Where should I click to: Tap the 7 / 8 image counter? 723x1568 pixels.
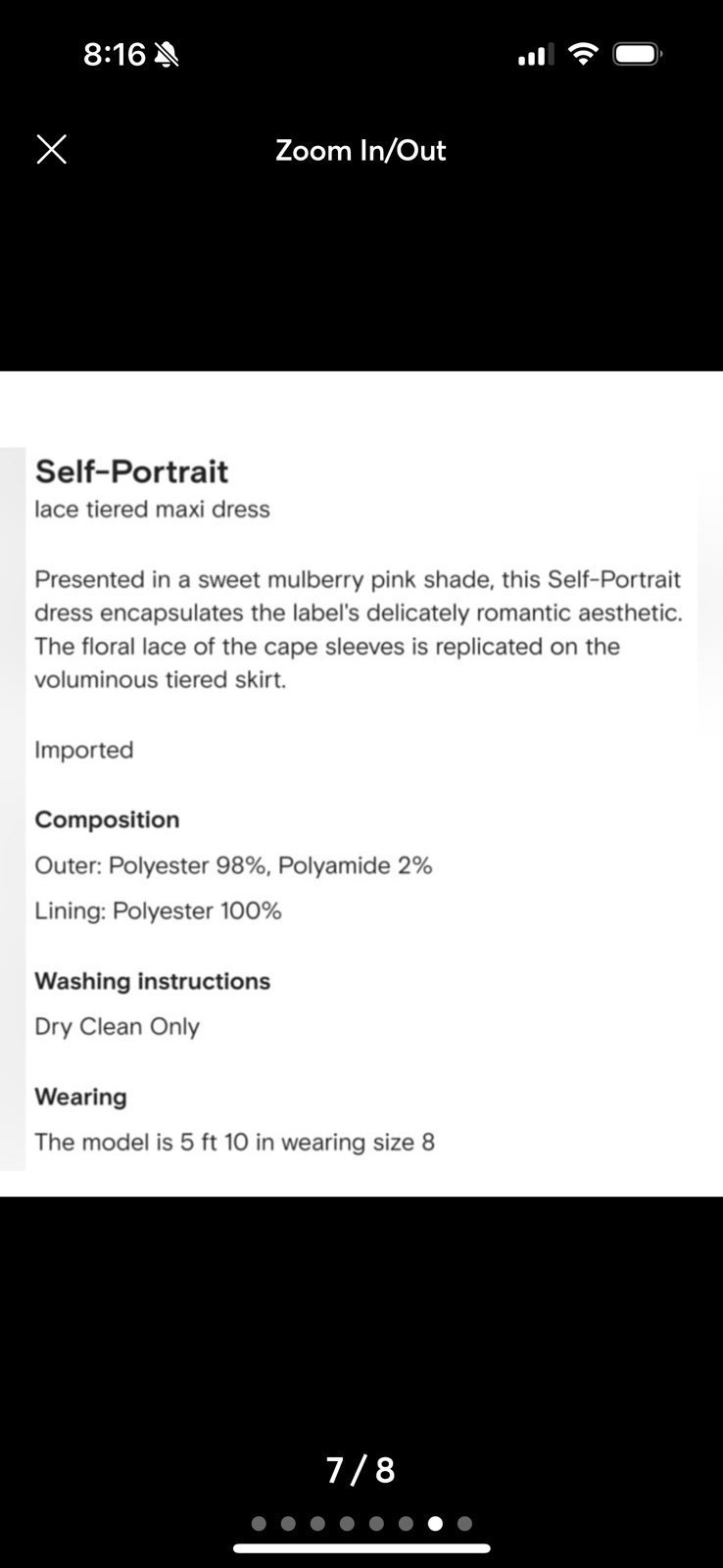click(x=361, y=1470)
